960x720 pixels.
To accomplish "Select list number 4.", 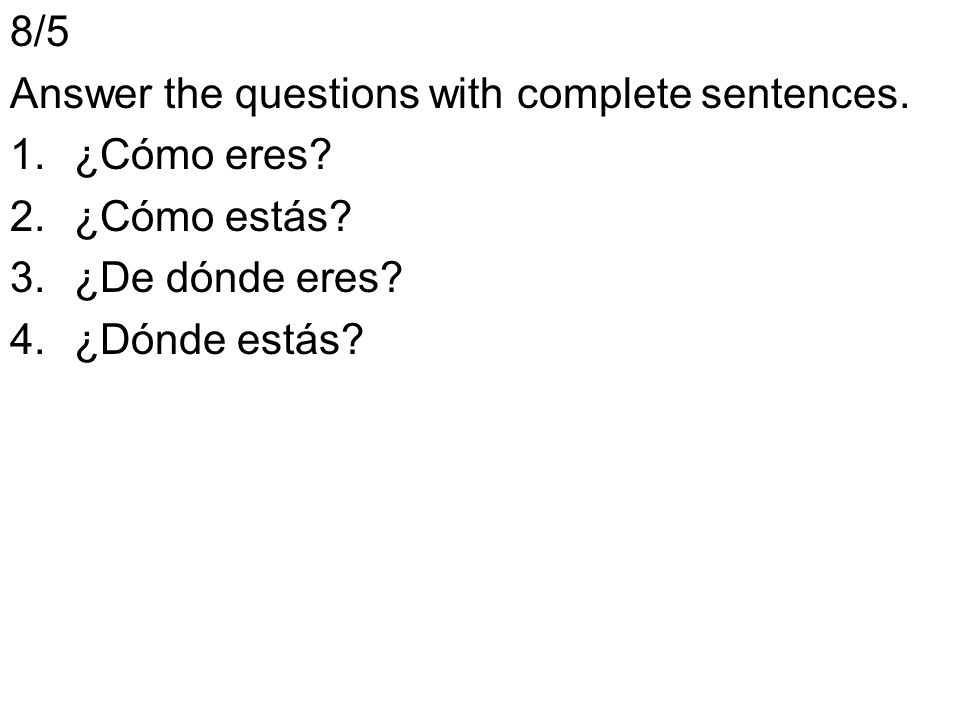I will 27,340.
